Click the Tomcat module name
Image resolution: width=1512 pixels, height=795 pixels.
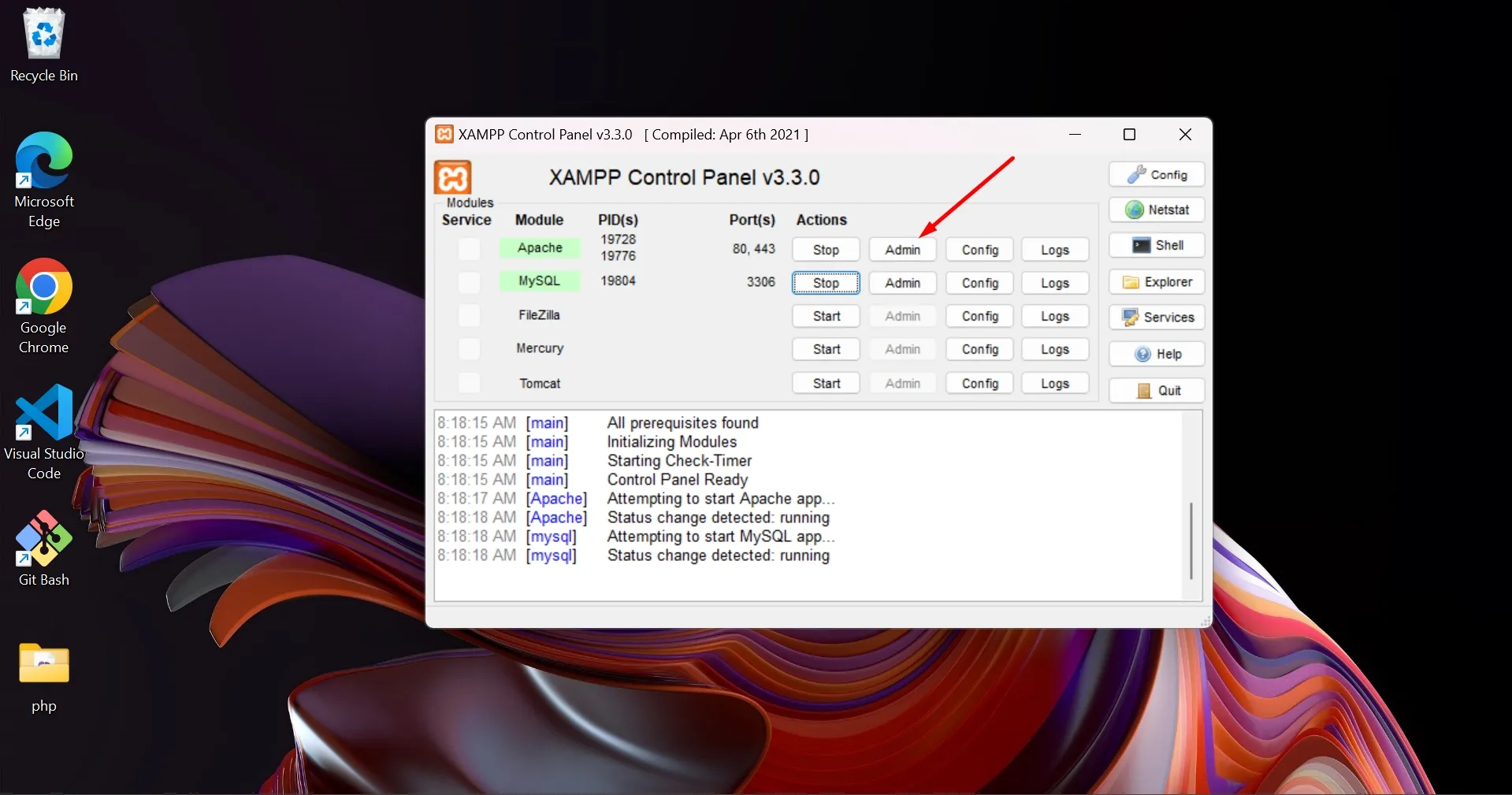point(540,384)
